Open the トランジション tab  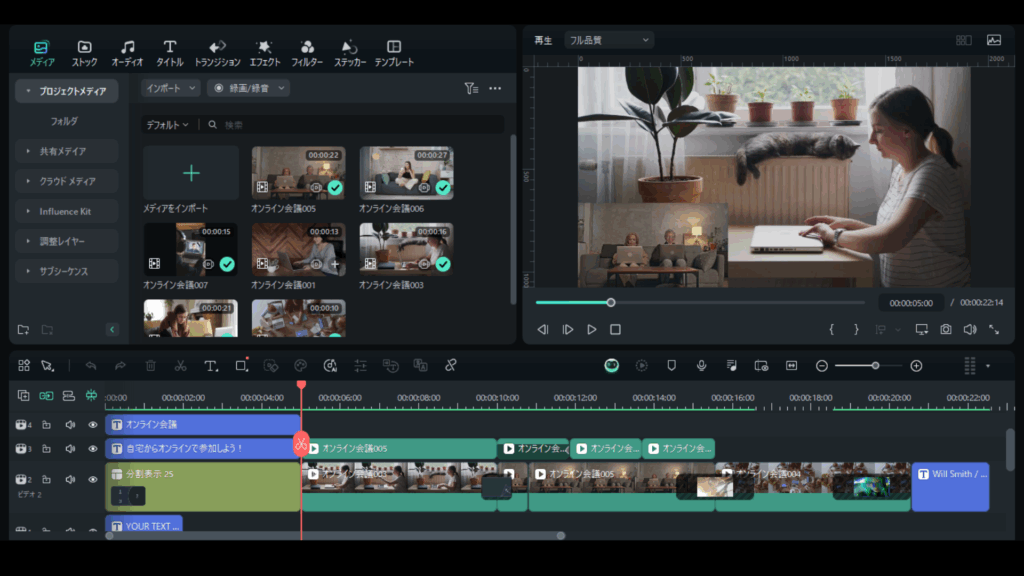(217, 53)
